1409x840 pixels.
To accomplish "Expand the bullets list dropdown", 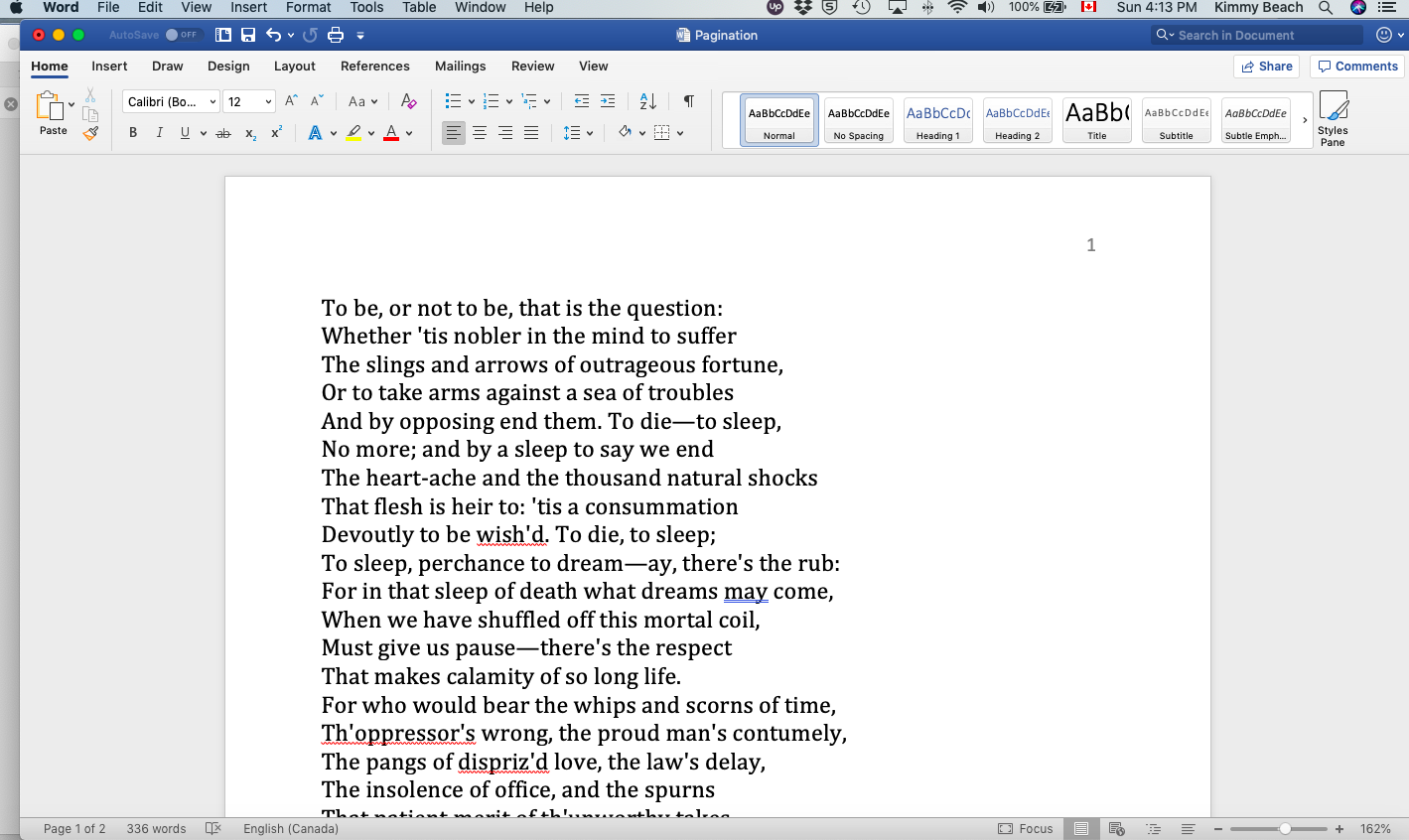I will tap(472, 101).
